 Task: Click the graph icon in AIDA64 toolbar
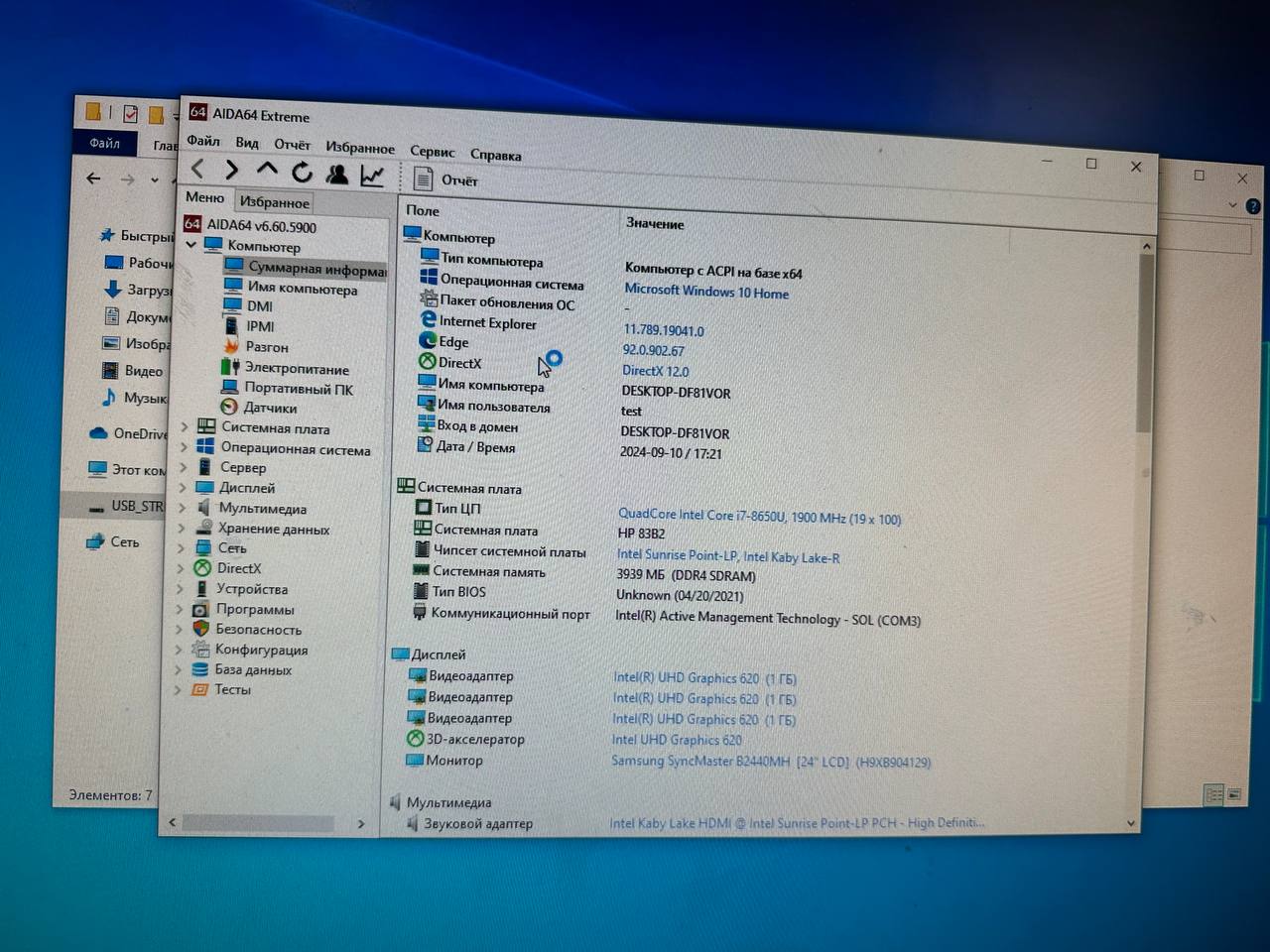tap(372, 177)
